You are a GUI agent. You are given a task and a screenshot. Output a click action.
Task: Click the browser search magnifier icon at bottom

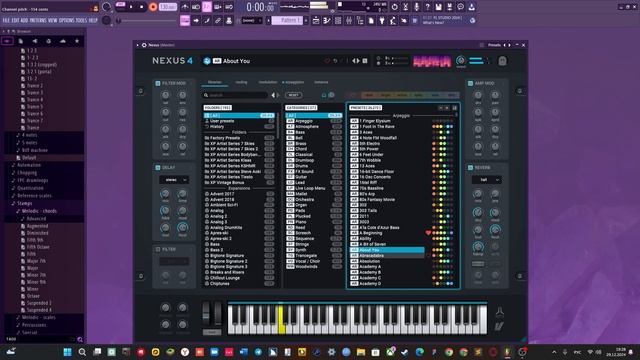pos(80,339)
